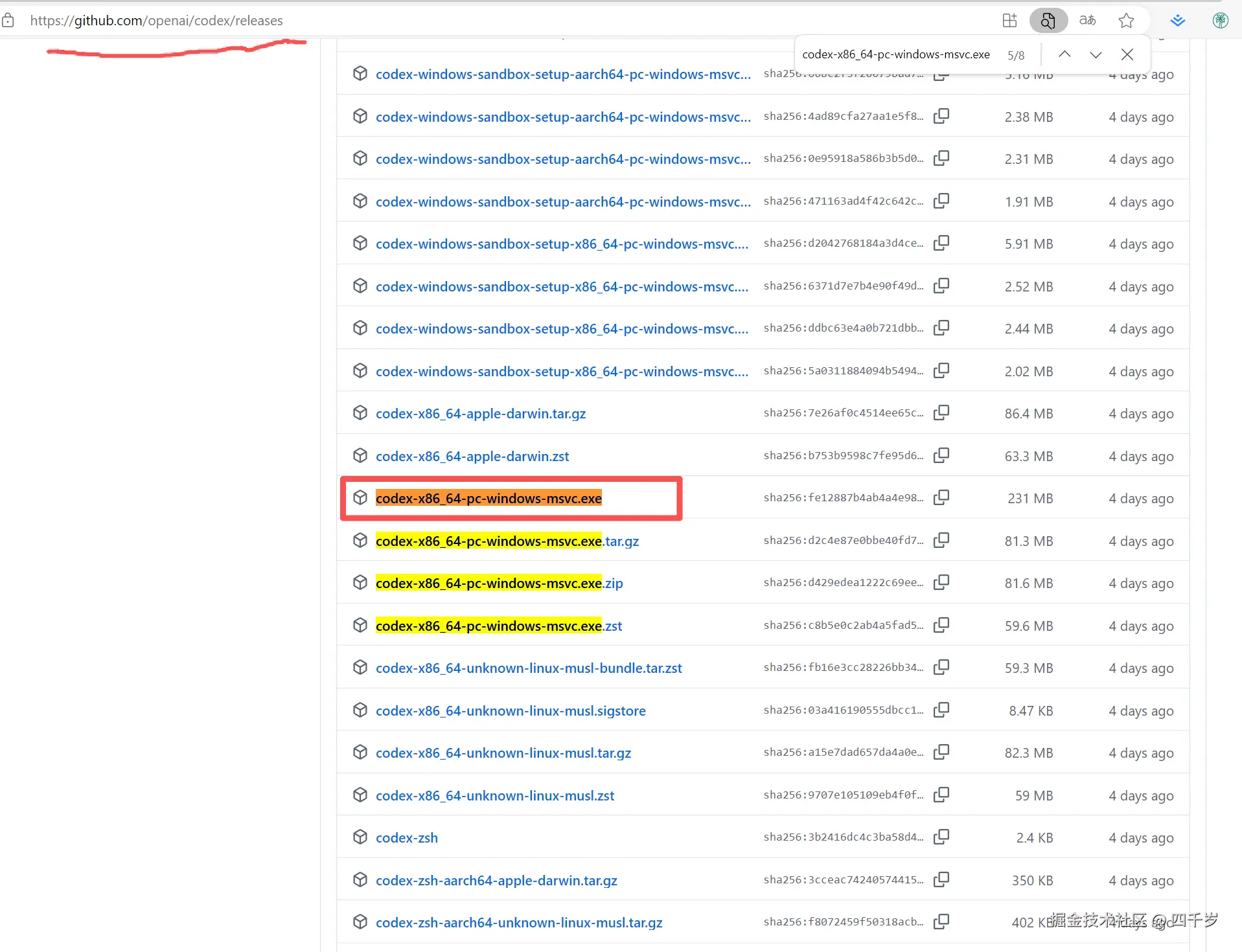
Task: Download codex-x86_64-unknown-linux-musl.zst
Action: pyautogui.click(x=495, y=795)
